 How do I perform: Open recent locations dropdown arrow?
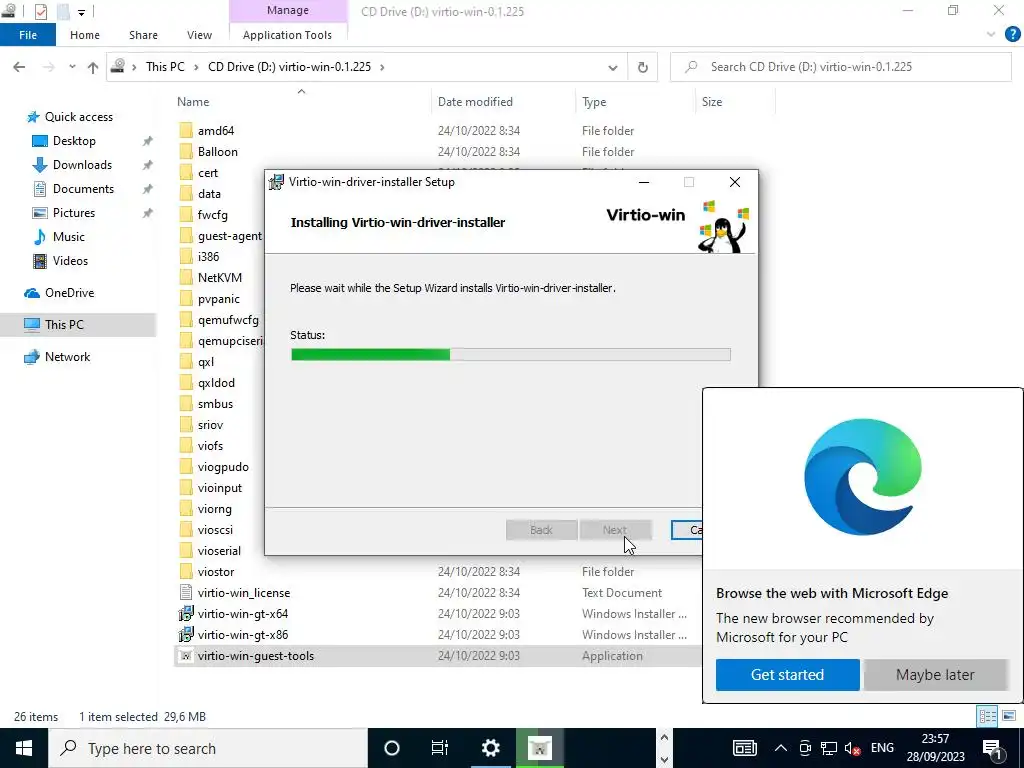(x=72, y=67)
